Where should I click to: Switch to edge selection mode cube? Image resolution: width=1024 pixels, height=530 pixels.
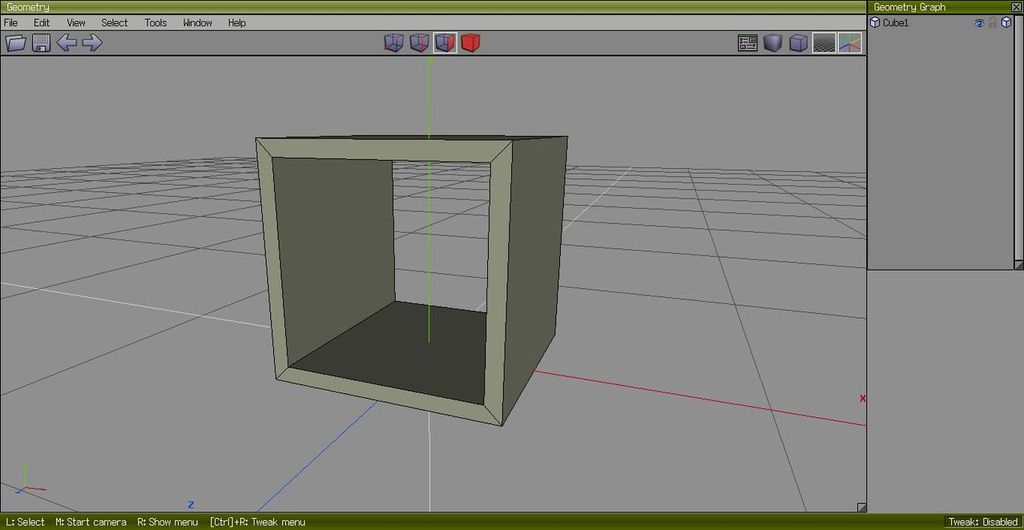(x=419, y=43)
